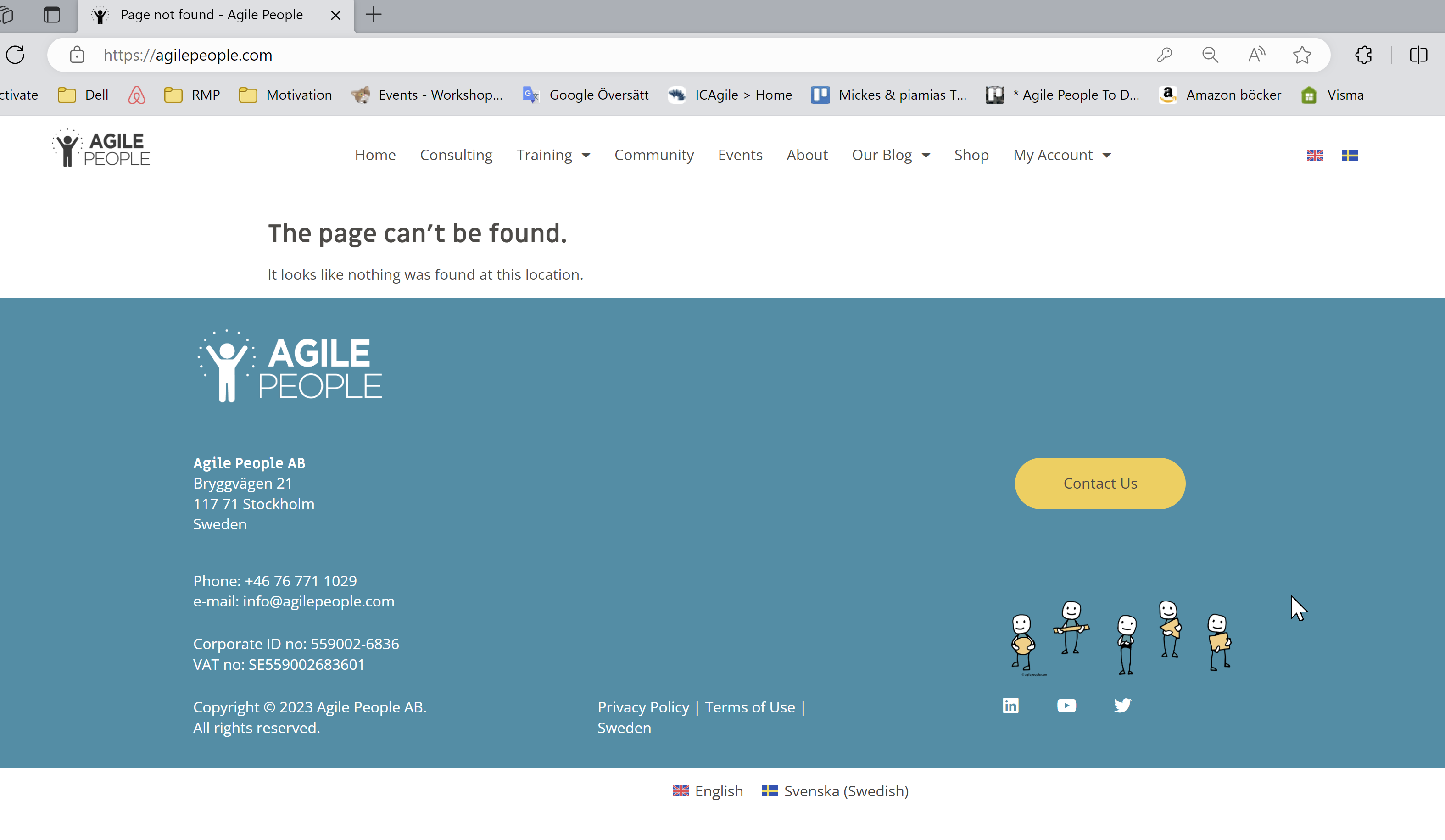
Task: Click the Sweden footer link
Action: click(x=624, y=728)
